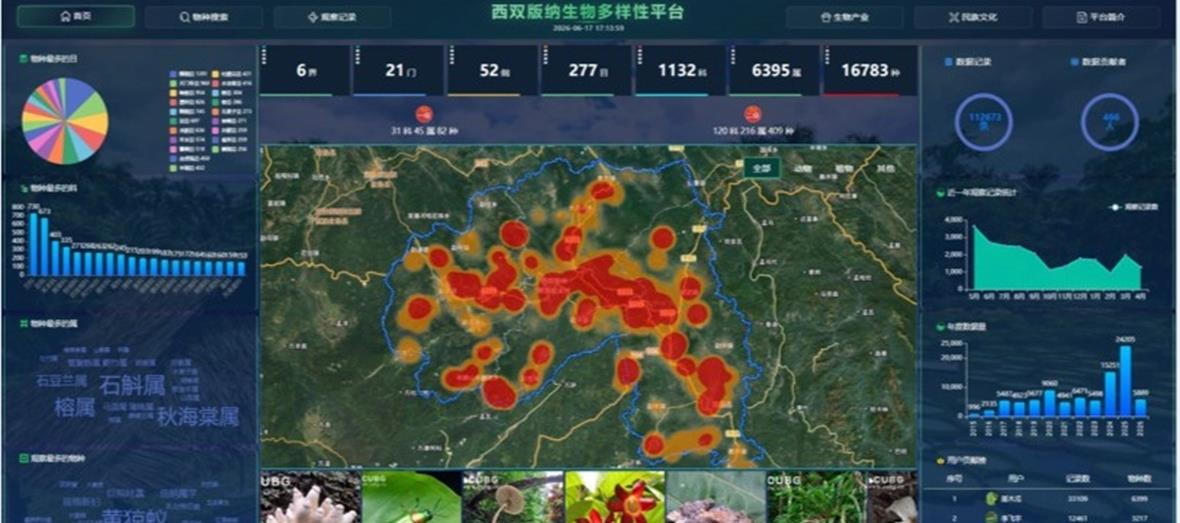Open the 首页 navigation tab
This screenshot has width=1180, height=523.
tap(75, 17)
